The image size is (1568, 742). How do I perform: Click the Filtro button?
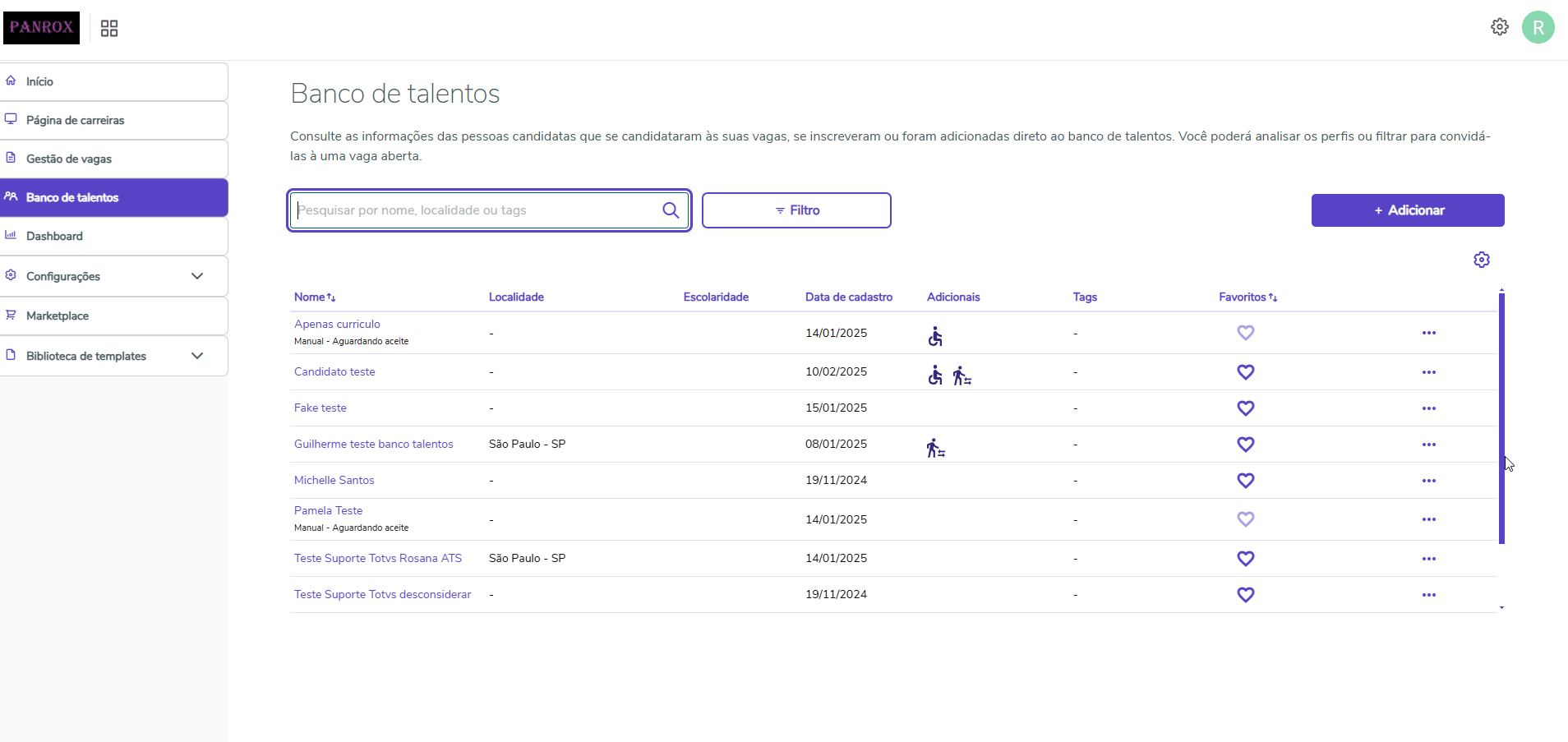(x=796, y=210)
